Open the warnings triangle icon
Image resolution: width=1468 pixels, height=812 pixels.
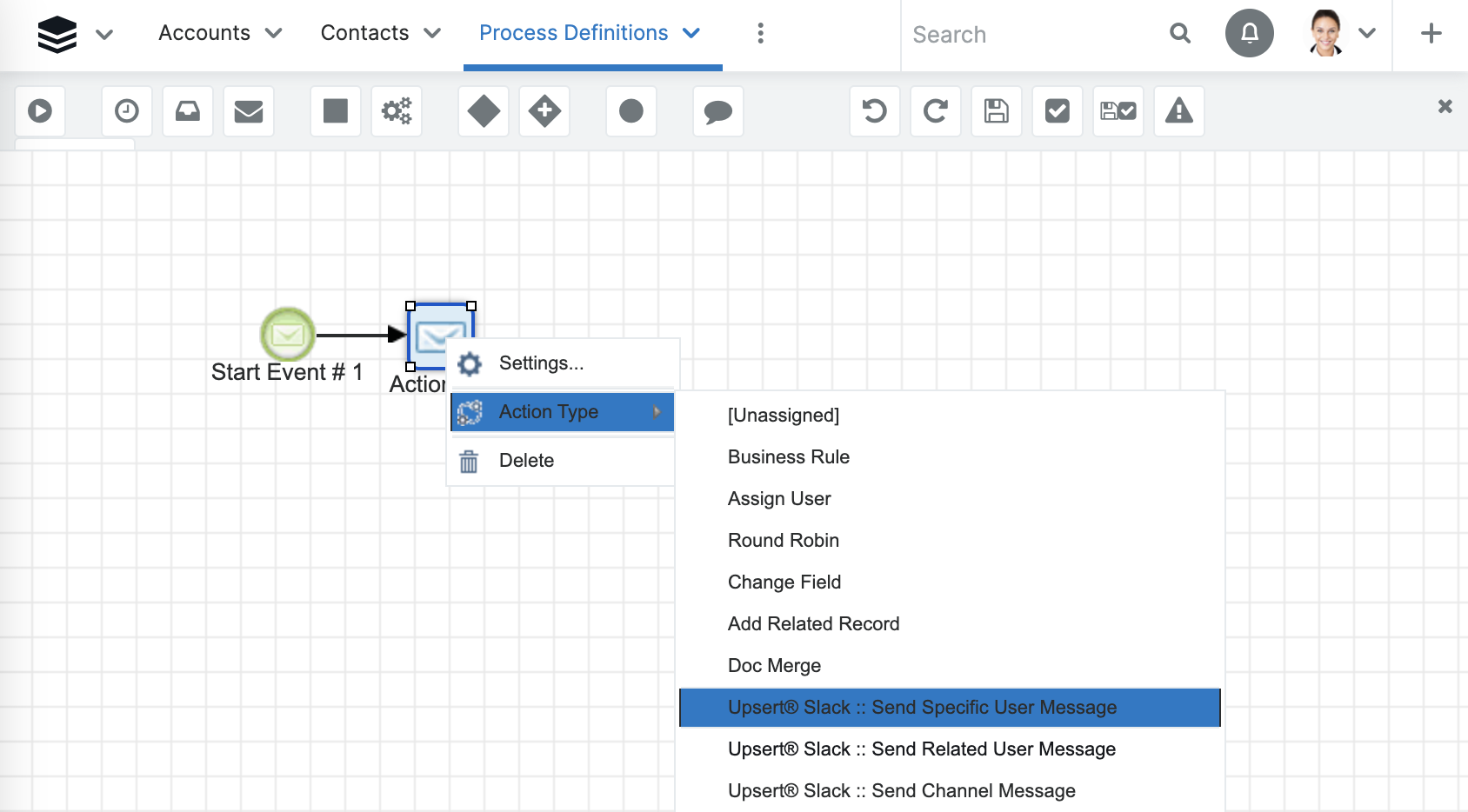[x=1179, y=111]
